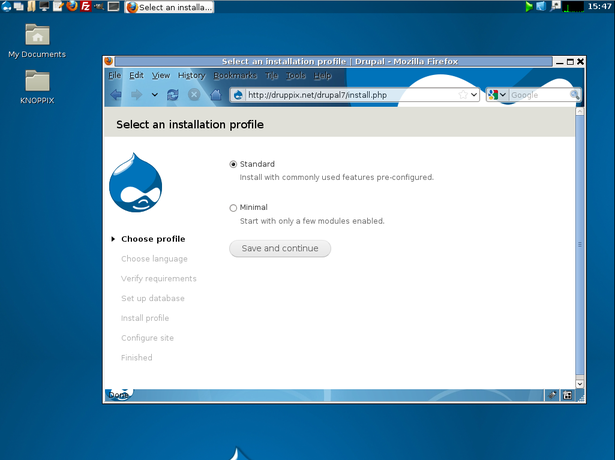The image size is (615, 460).
Task: Click the 15:47 clock
Action: (600, 6)
